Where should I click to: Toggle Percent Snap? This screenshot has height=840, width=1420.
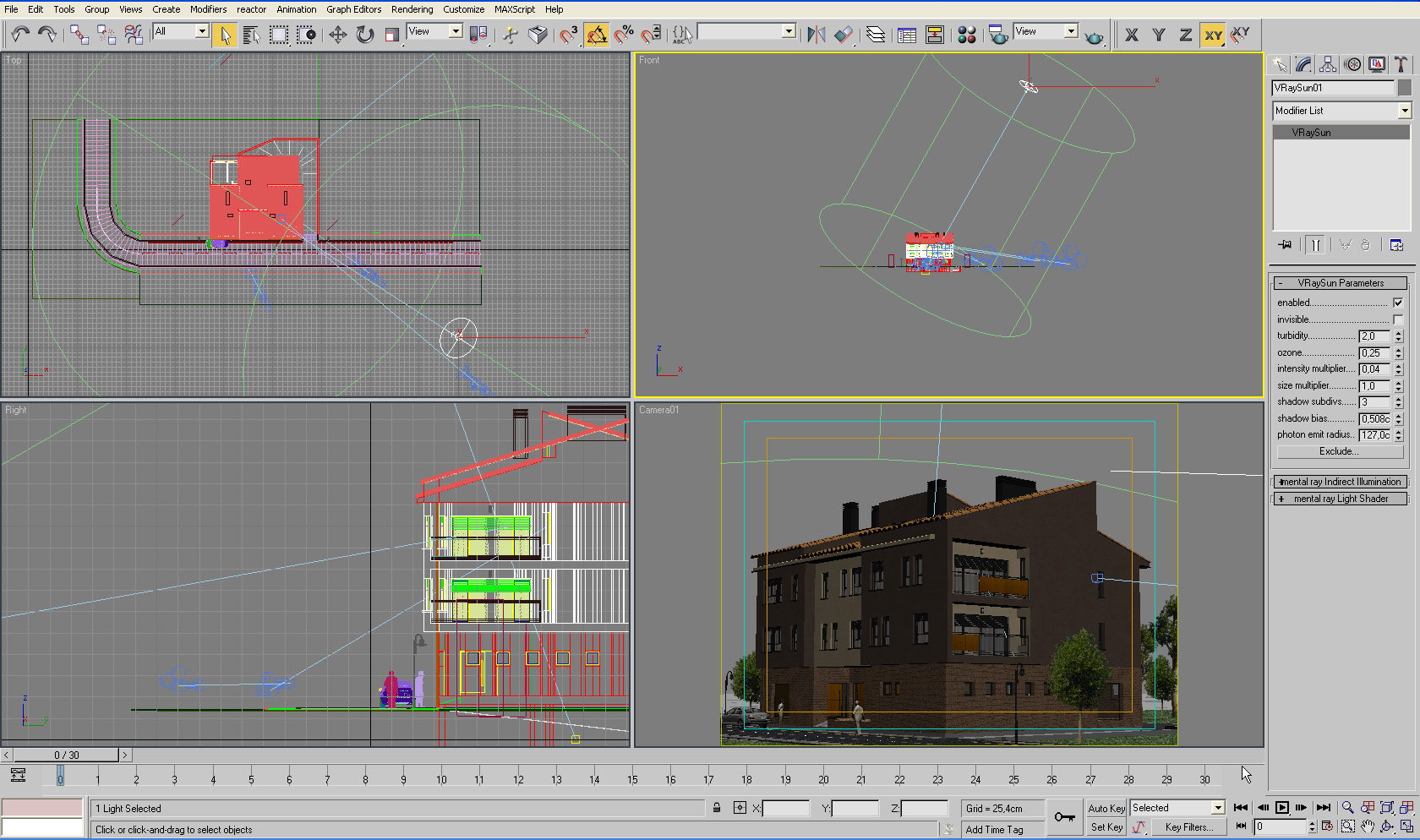tap(624, 35)
